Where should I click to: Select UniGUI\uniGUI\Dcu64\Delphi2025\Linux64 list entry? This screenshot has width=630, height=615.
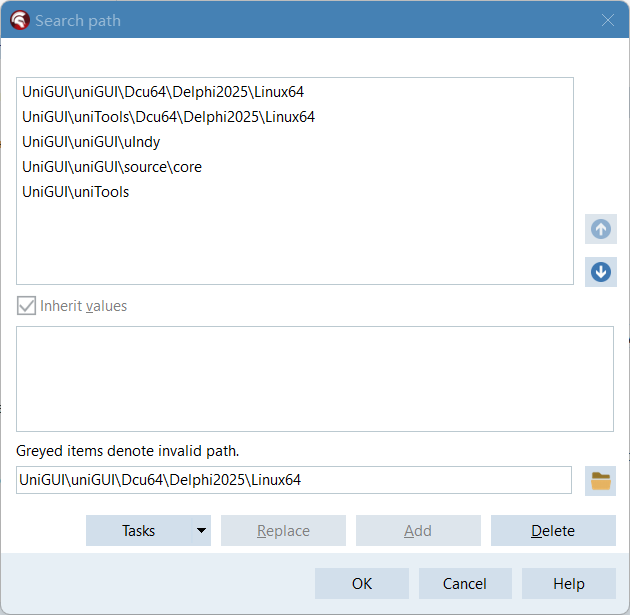coord(295,92)
